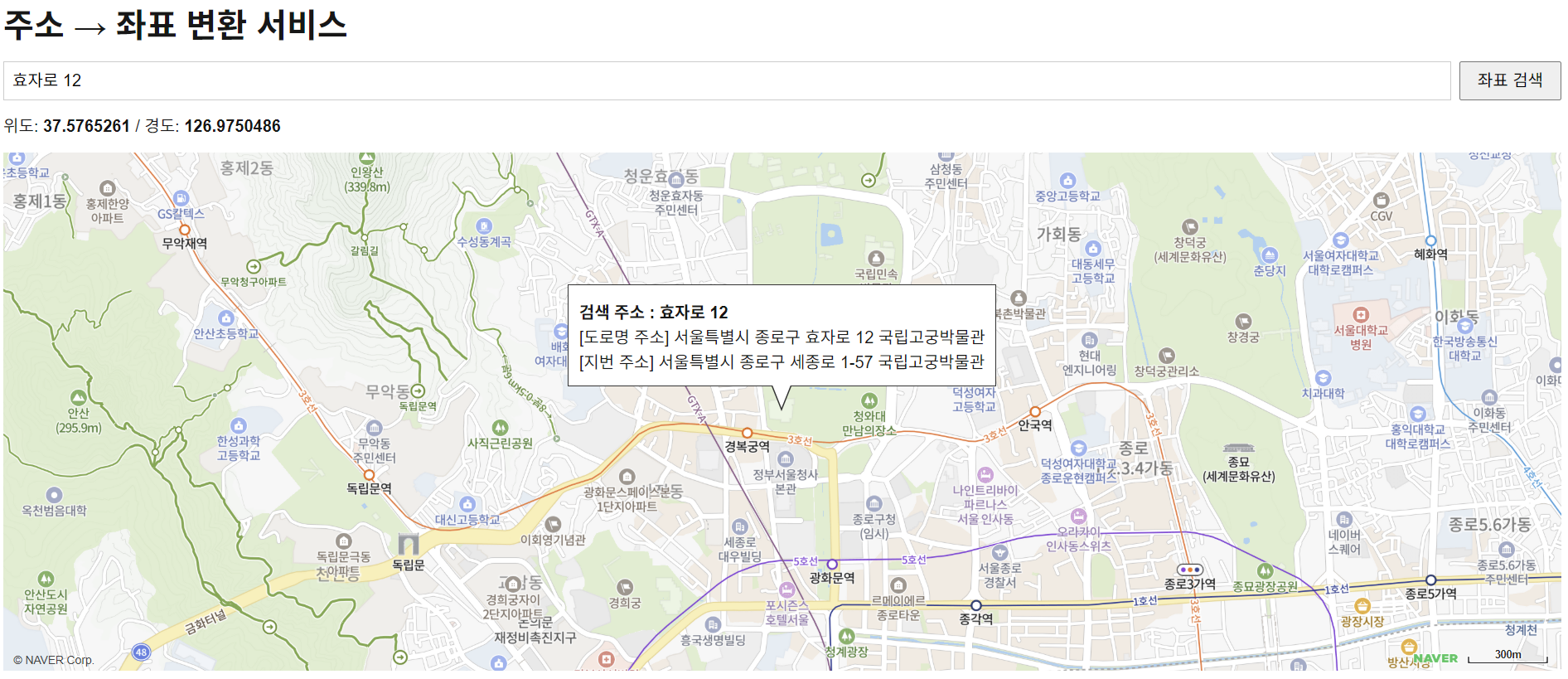This screenshot has height=679, width=1568.
Task: Click the 한성과학고등학교 school icon
Action: coord(239,425)
